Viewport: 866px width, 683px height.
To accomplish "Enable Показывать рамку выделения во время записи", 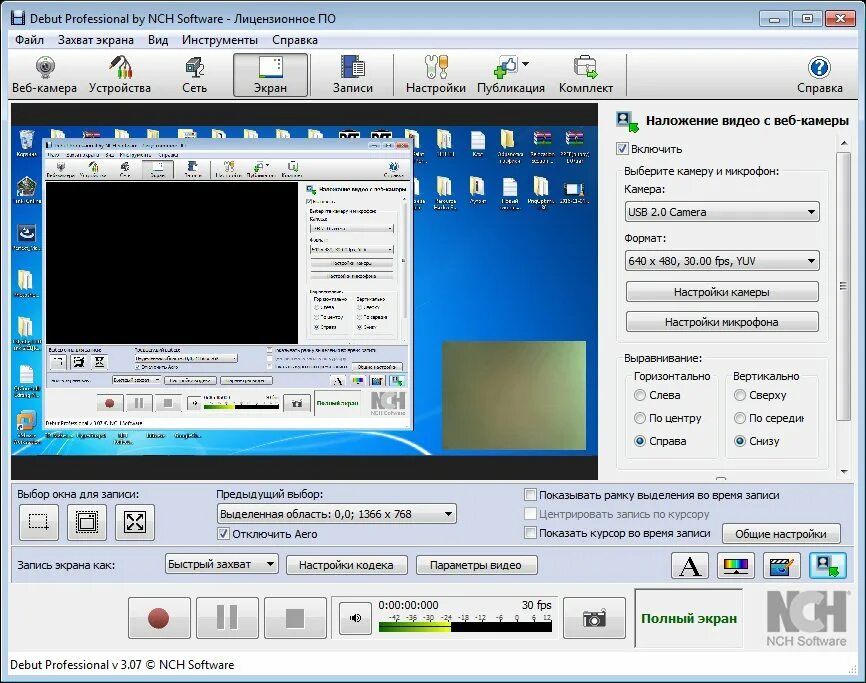I will coord(530,495).
